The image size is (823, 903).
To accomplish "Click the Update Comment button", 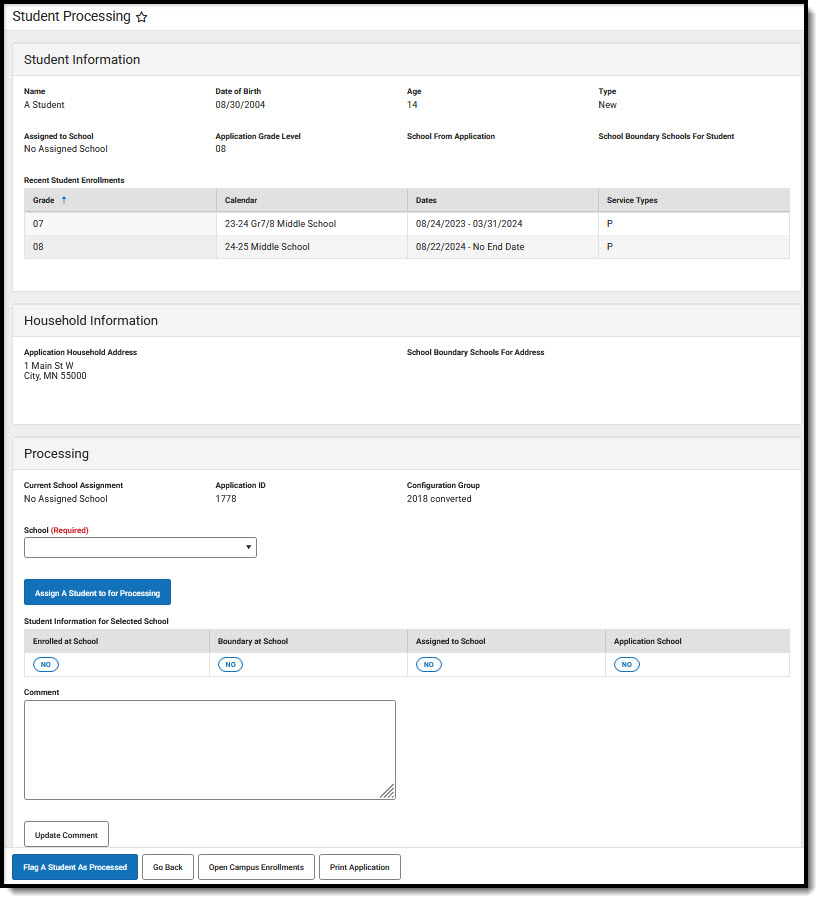I will [66, 833].
